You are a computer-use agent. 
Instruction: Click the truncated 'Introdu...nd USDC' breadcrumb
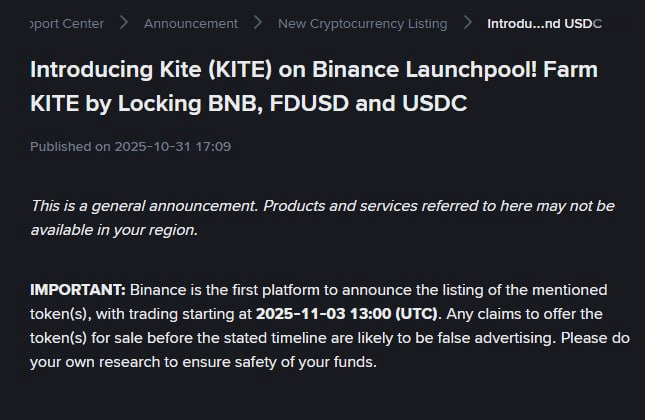coord(544,23)
